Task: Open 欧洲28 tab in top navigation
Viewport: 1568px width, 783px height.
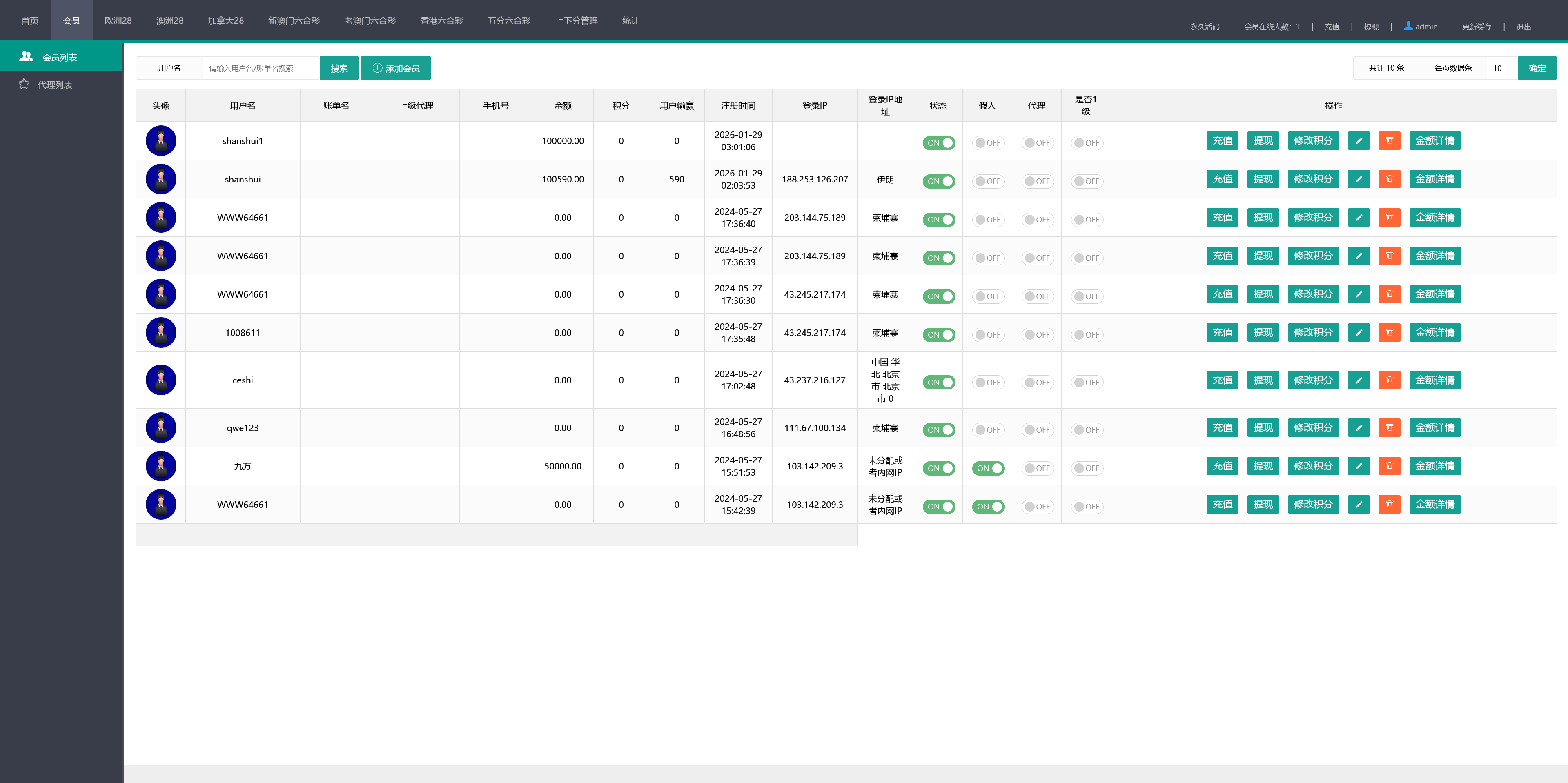Action: (x=118, y=21)
